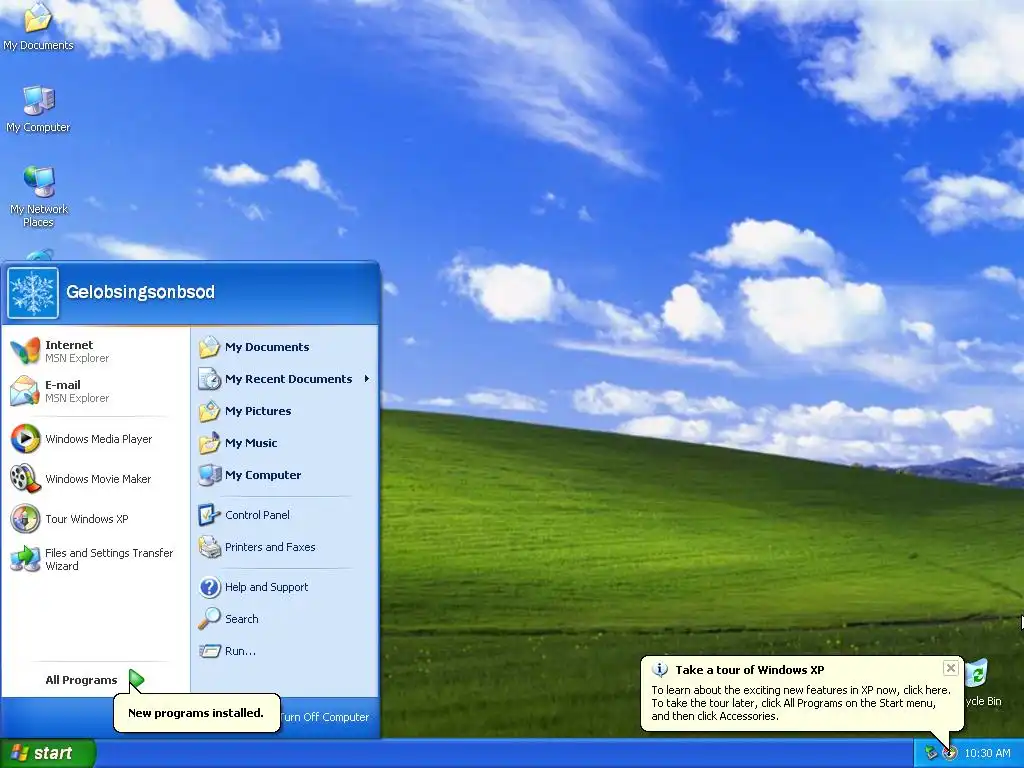Click "Tour Windows XP" label text
The height and width of the screenshot is (768, 1024).
tap(87, 519)
